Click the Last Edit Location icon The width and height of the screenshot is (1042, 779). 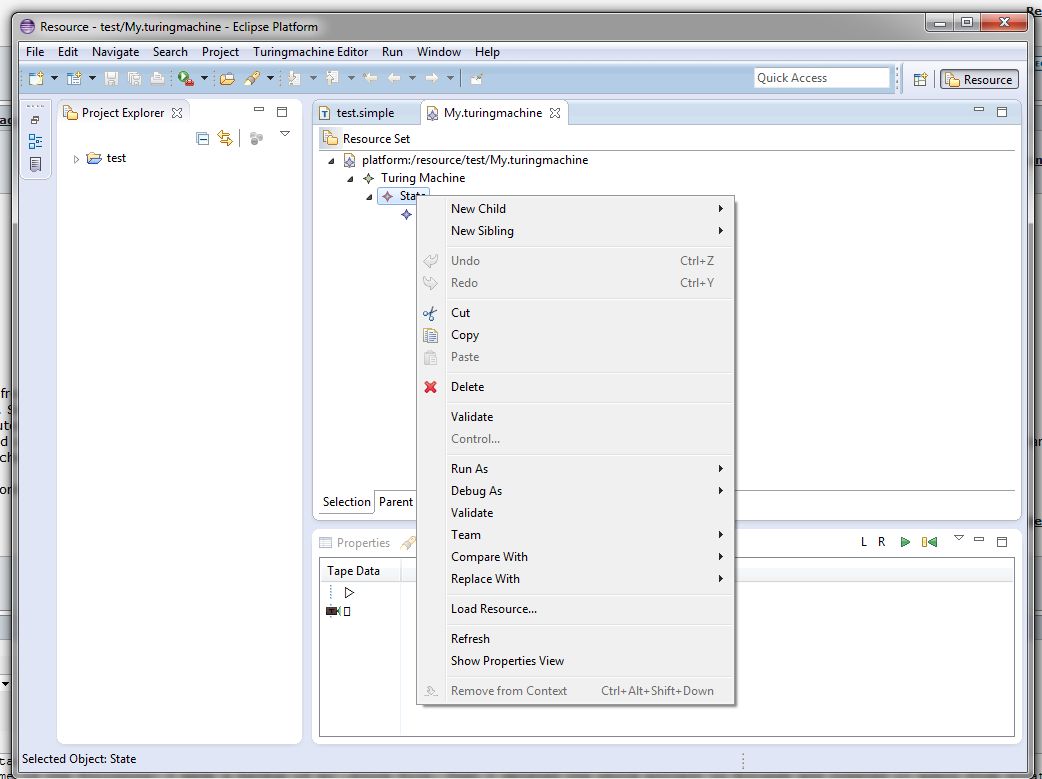tap(371, 78)
